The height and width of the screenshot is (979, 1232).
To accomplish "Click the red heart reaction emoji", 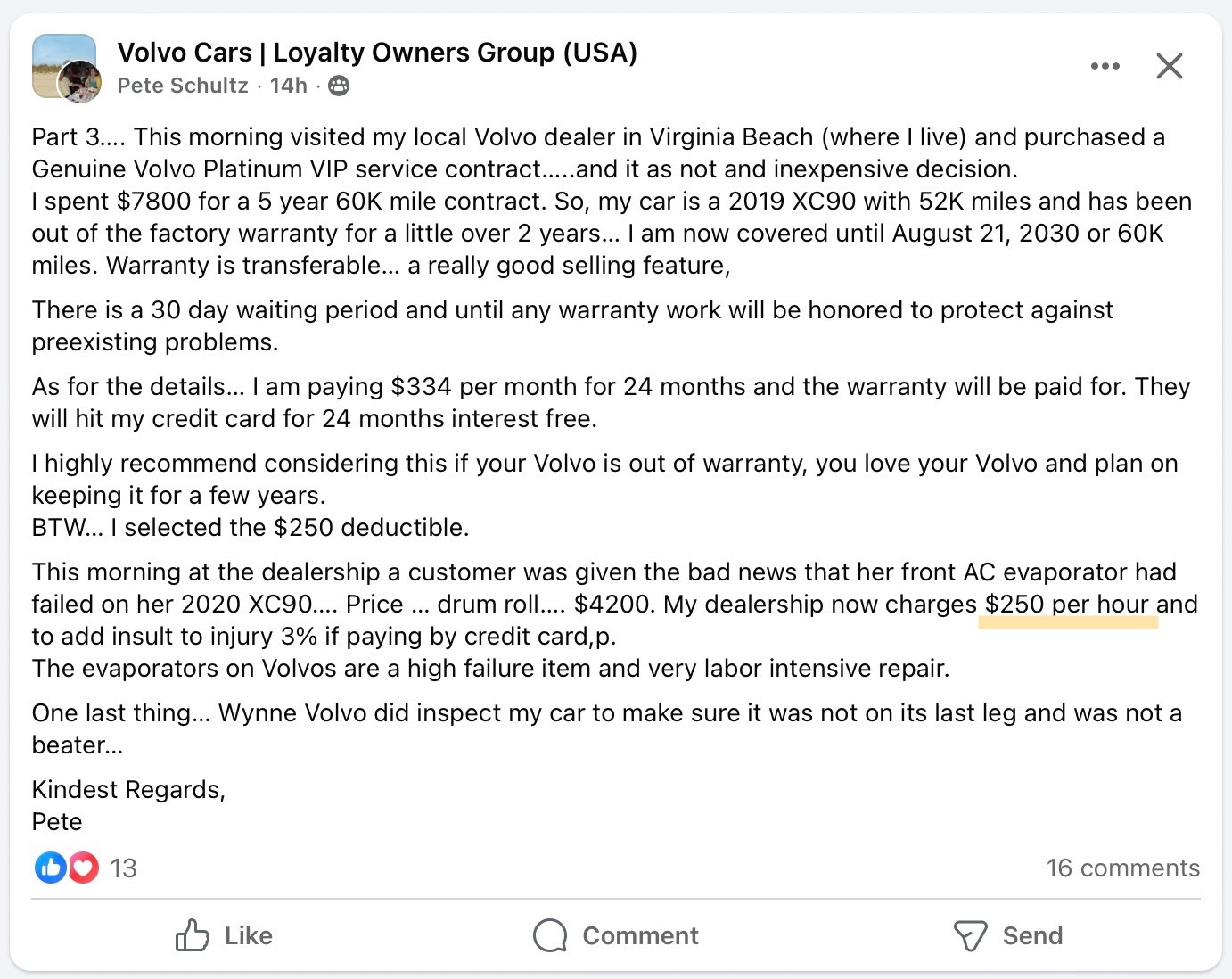I will [83, 868].
